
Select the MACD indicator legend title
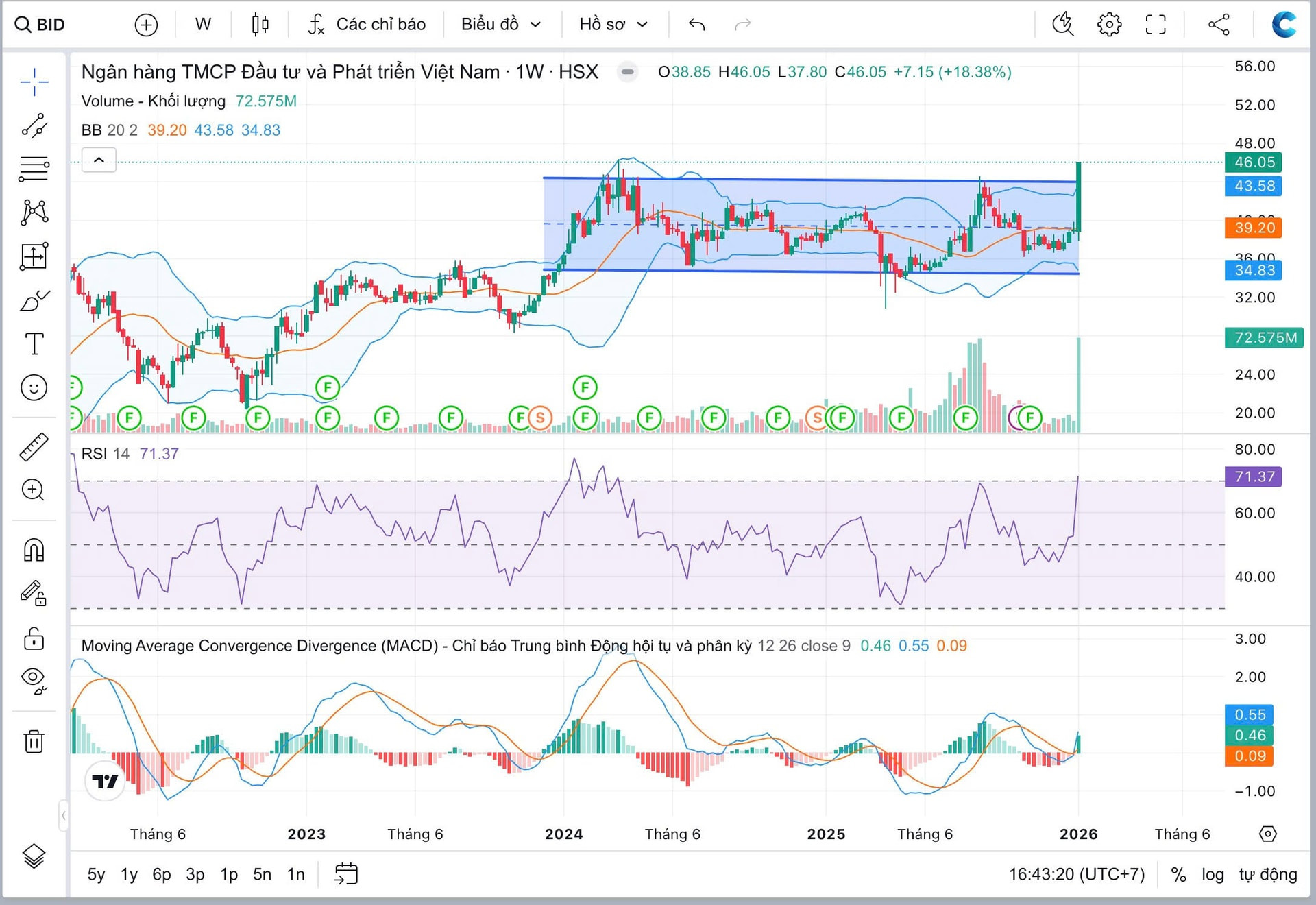click(x=416, y=646)
